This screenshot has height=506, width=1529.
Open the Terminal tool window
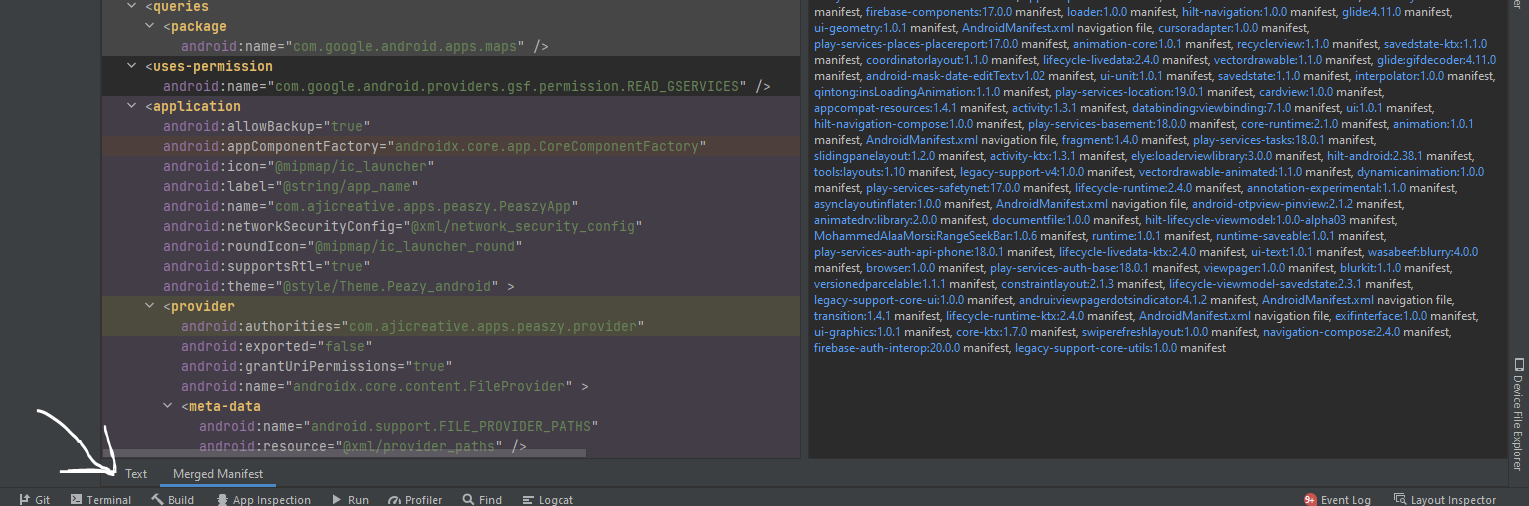101,499
